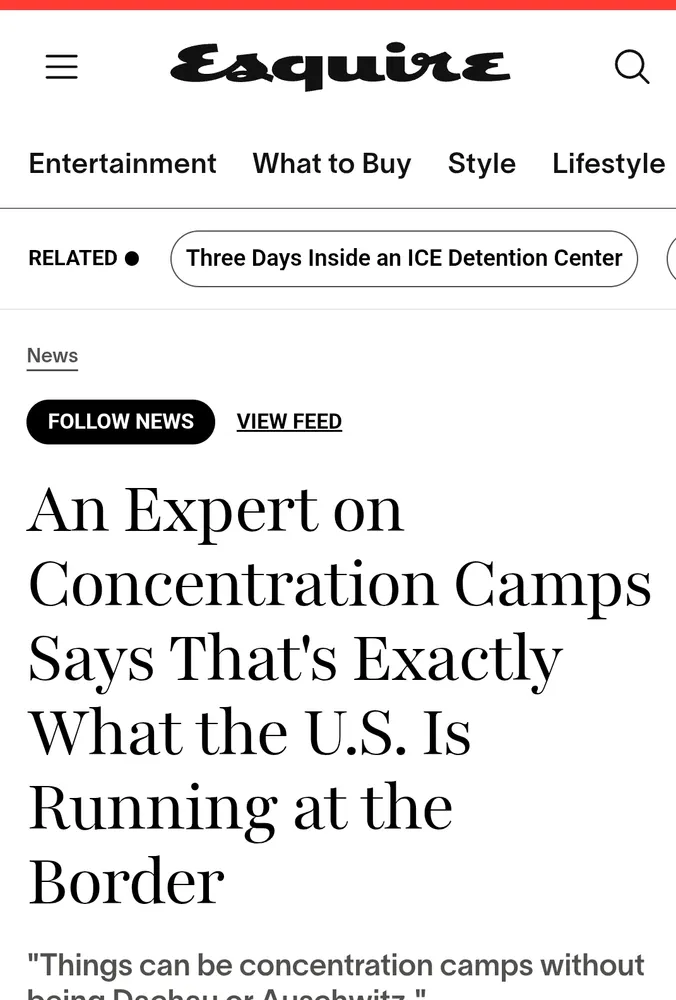Go to the Entertainment section

click(122, 163)
